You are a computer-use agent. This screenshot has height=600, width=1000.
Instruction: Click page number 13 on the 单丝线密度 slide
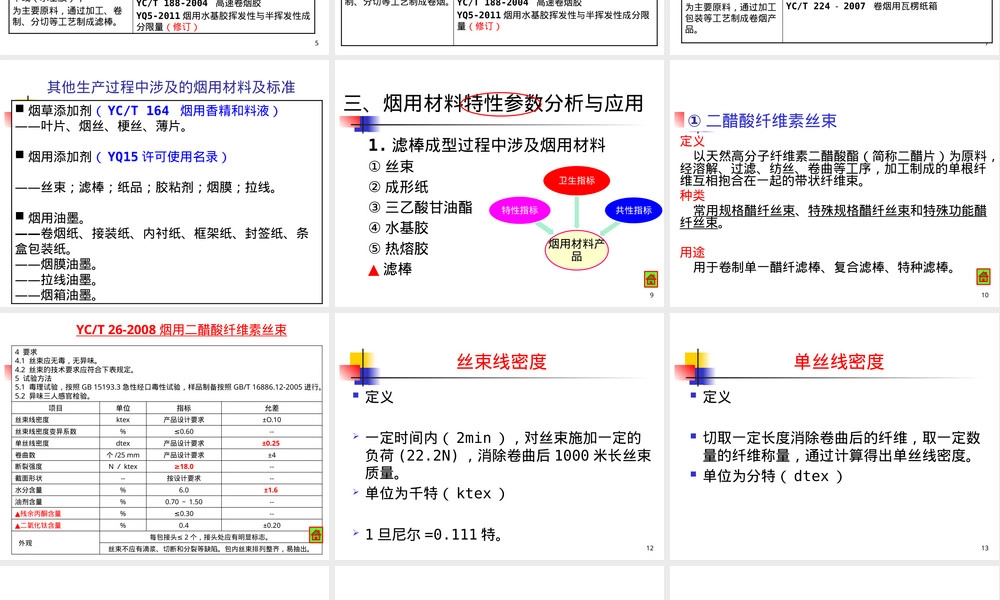click(x=985, y=548)
